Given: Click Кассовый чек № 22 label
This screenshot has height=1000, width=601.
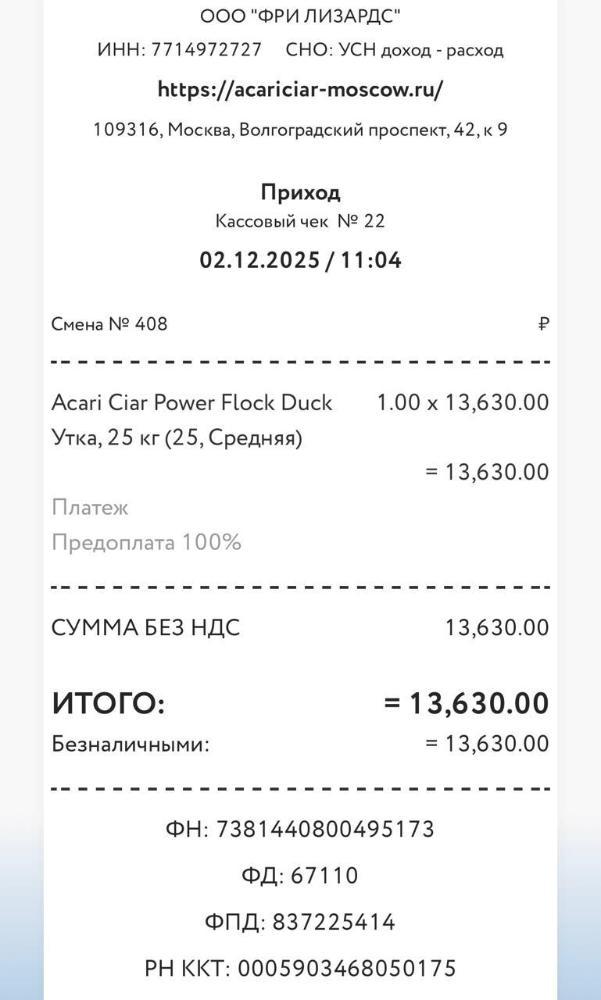Looking at the screenshot, I should point(300,221).
